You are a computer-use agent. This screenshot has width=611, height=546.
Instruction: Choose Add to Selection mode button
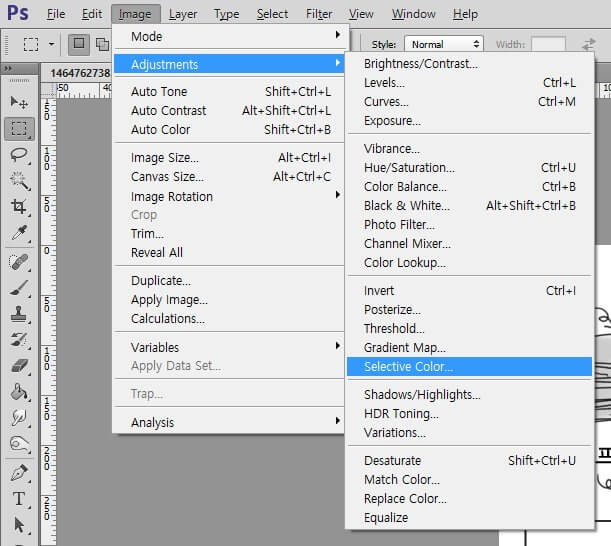click(102, 44)
